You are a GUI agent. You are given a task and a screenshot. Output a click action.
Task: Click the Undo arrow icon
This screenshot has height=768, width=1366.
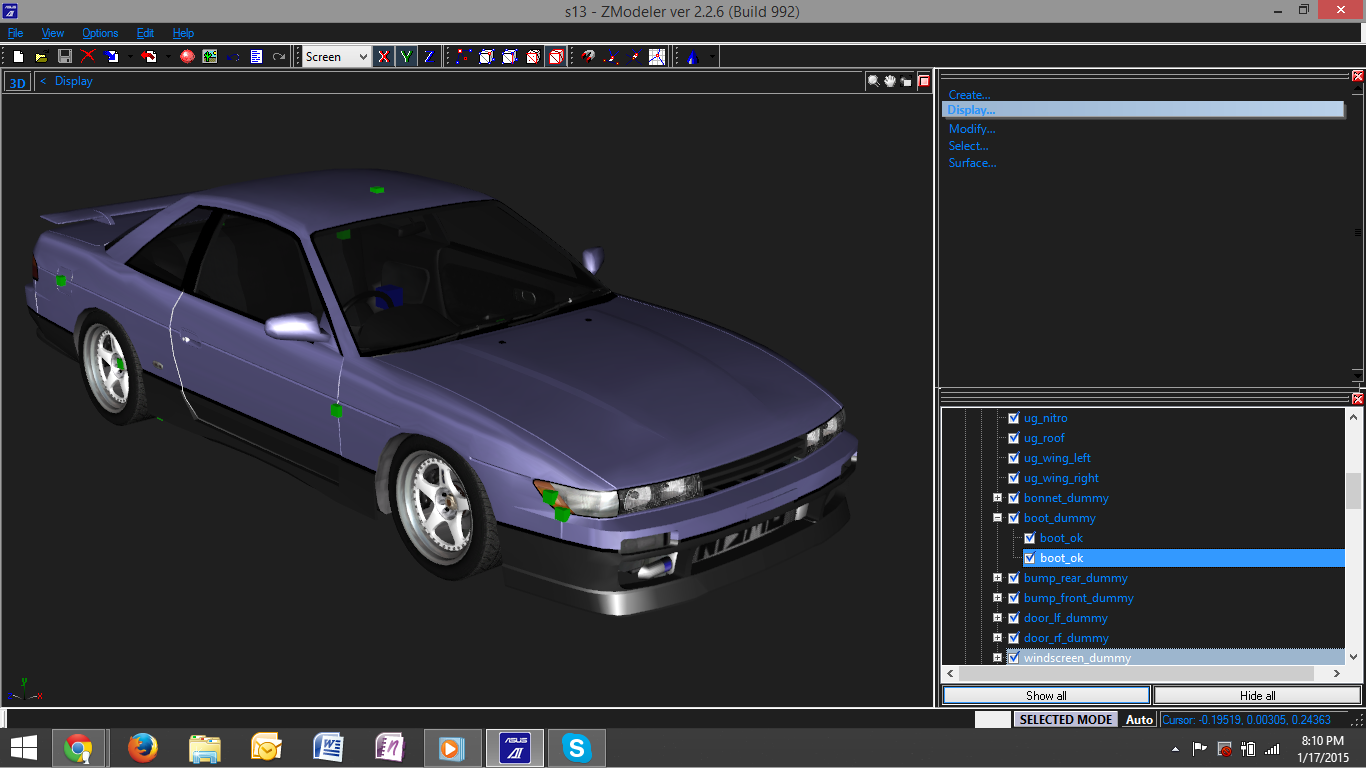click(x=234, y=57)
